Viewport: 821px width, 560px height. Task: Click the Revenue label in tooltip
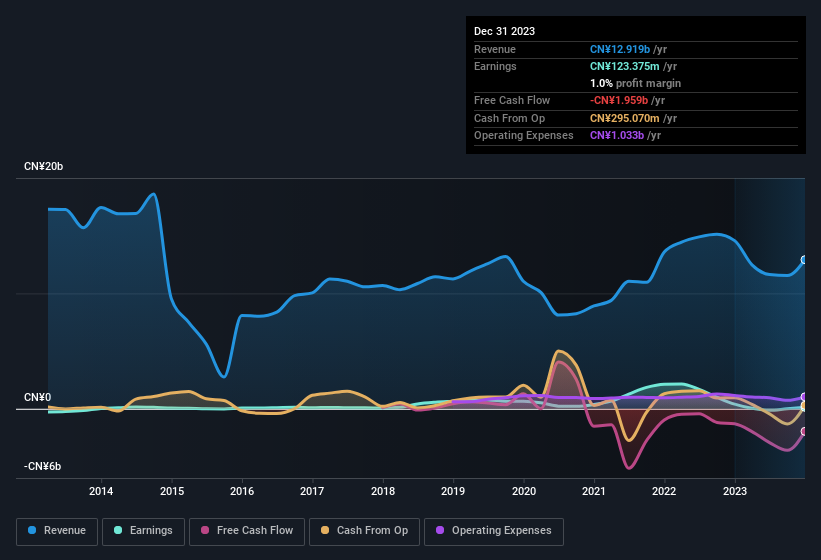point(495,49)
